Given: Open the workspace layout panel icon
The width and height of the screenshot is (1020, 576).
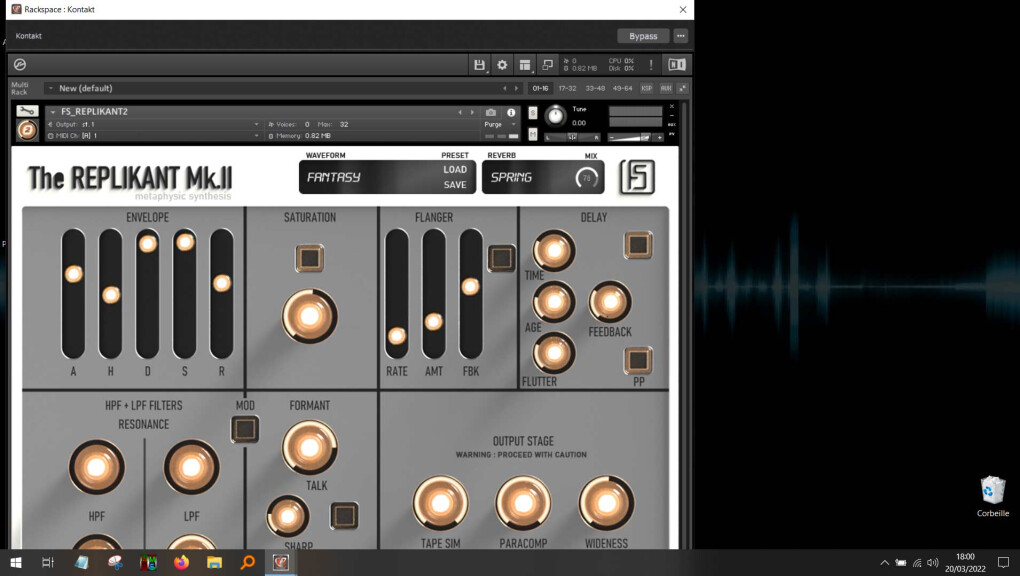Looking at the screenshot, I should tap(524, 64).
